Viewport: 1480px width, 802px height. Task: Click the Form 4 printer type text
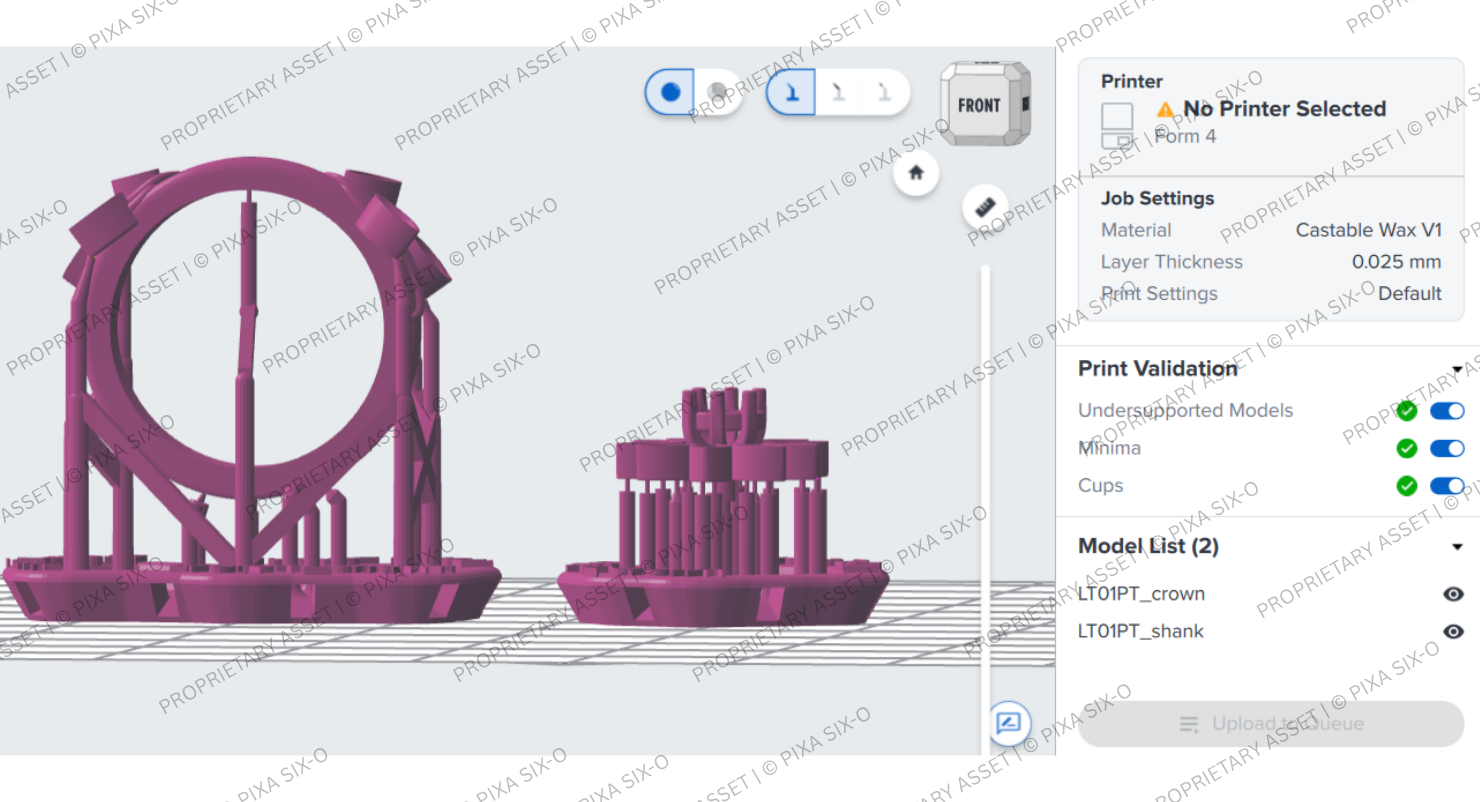(x=1186, y=136)
